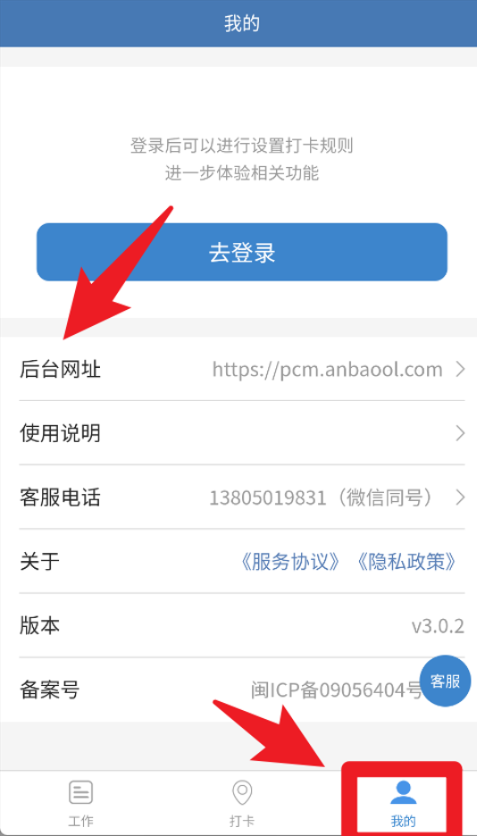Open the 《服务协议》 link
477x836 pixels.
[290, 561]
